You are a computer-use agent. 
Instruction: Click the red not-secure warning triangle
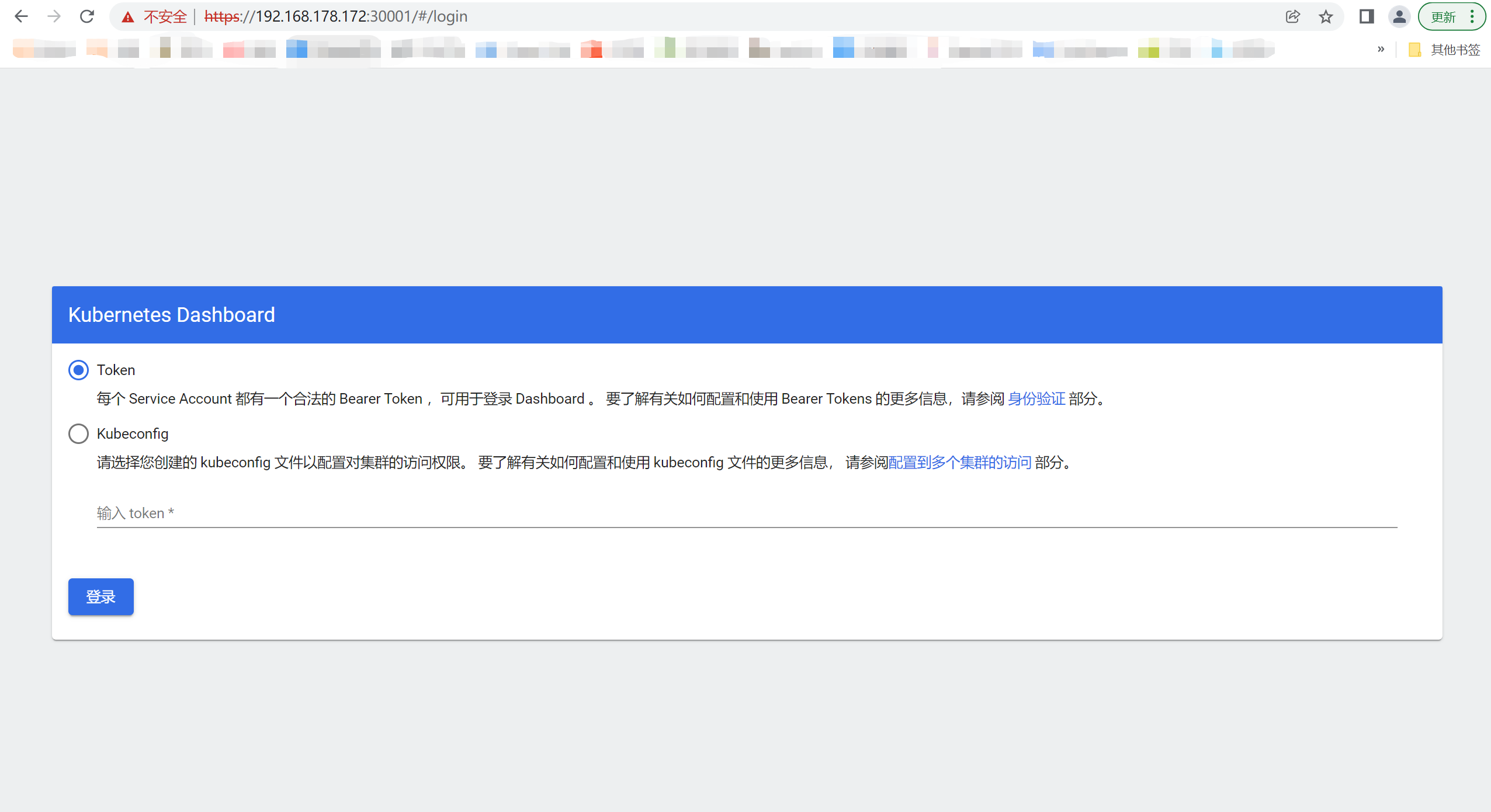[128, 17]
